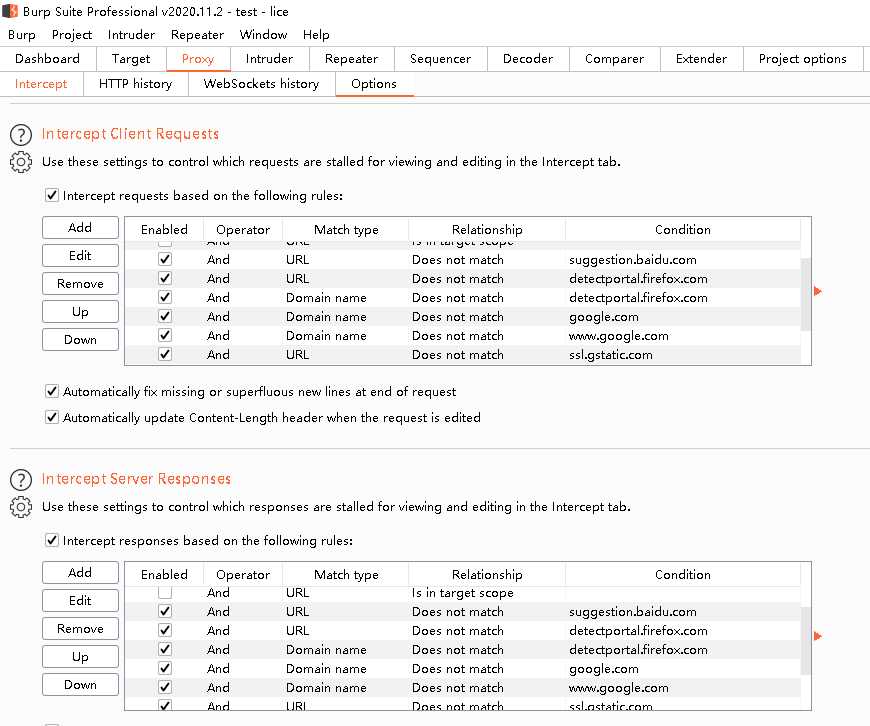
Task: Select response rule condition suggestion.baidu.com
Action: click(633, 612)
